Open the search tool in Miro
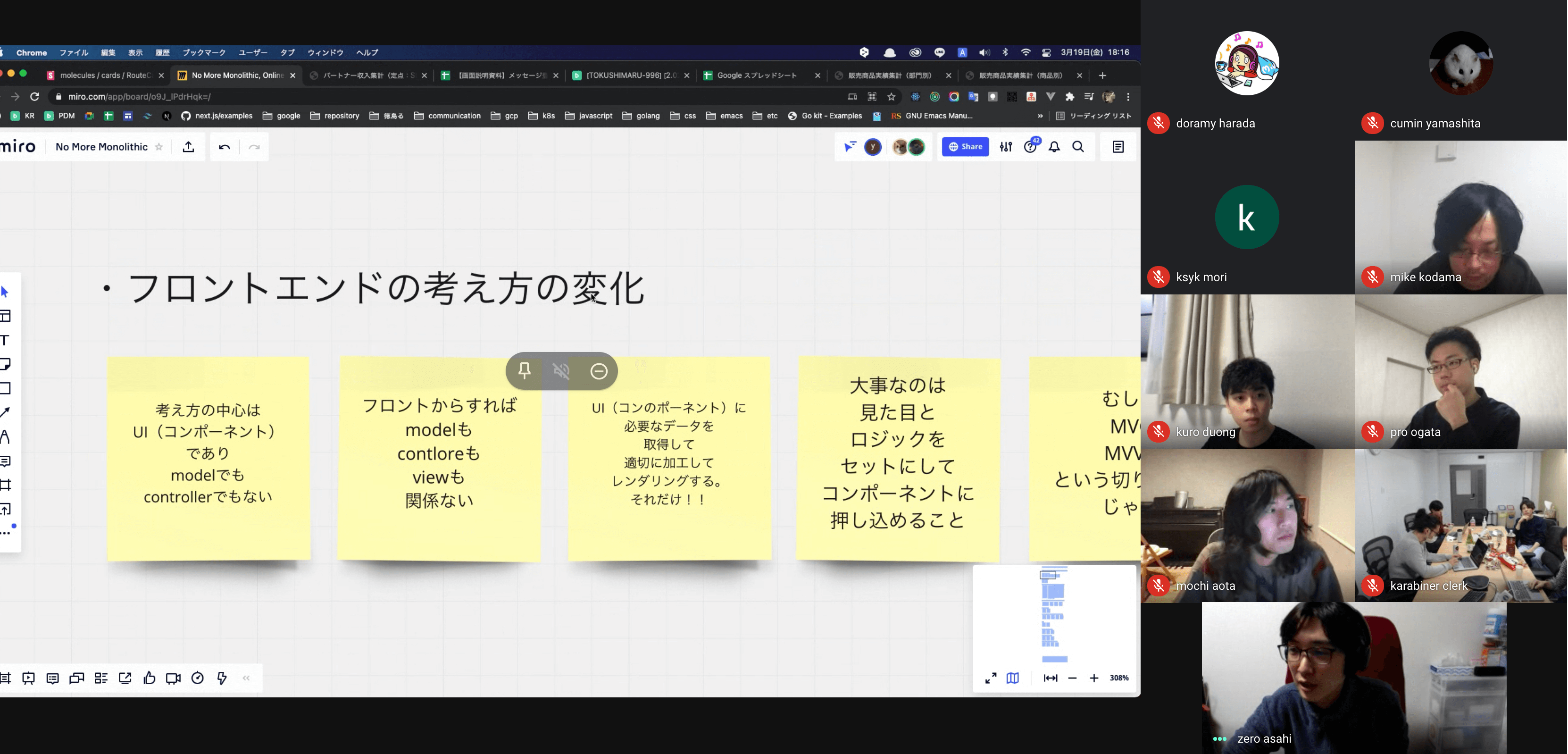Viewport: 1568px width, 754px height. click(1079, 147)
